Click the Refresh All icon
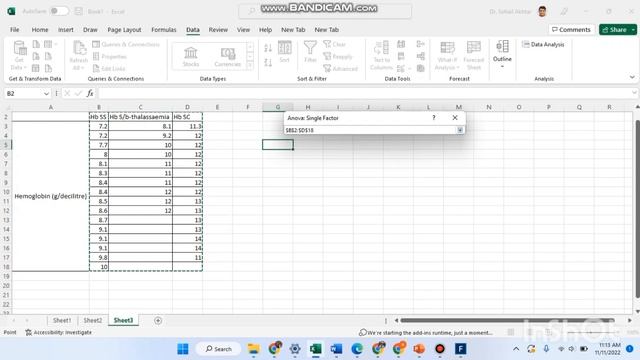 [x=79, y=55]
